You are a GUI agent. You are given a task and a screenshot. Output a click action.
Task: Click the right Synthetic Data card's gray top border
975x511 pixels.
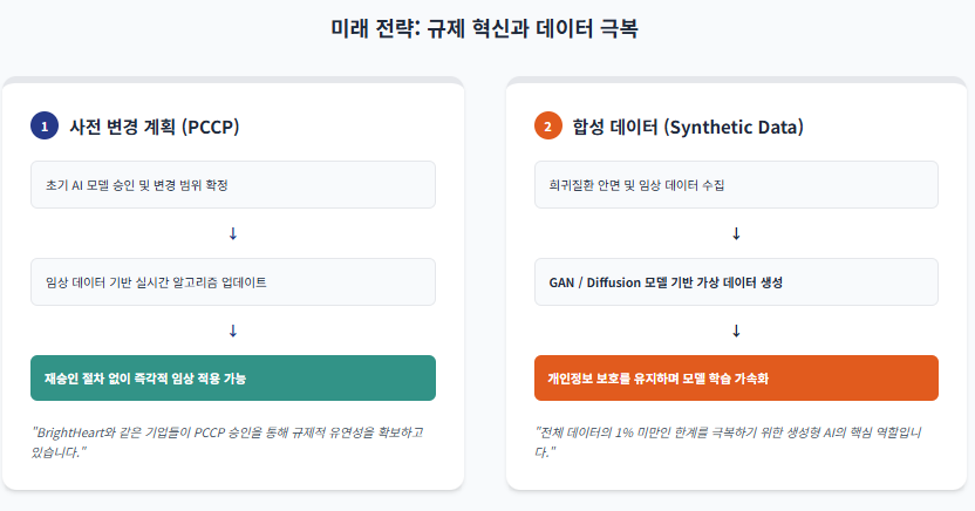[736, 80]
